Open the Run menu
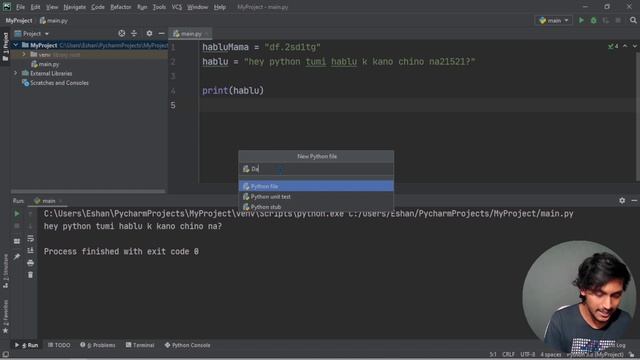 pos(142,7)
